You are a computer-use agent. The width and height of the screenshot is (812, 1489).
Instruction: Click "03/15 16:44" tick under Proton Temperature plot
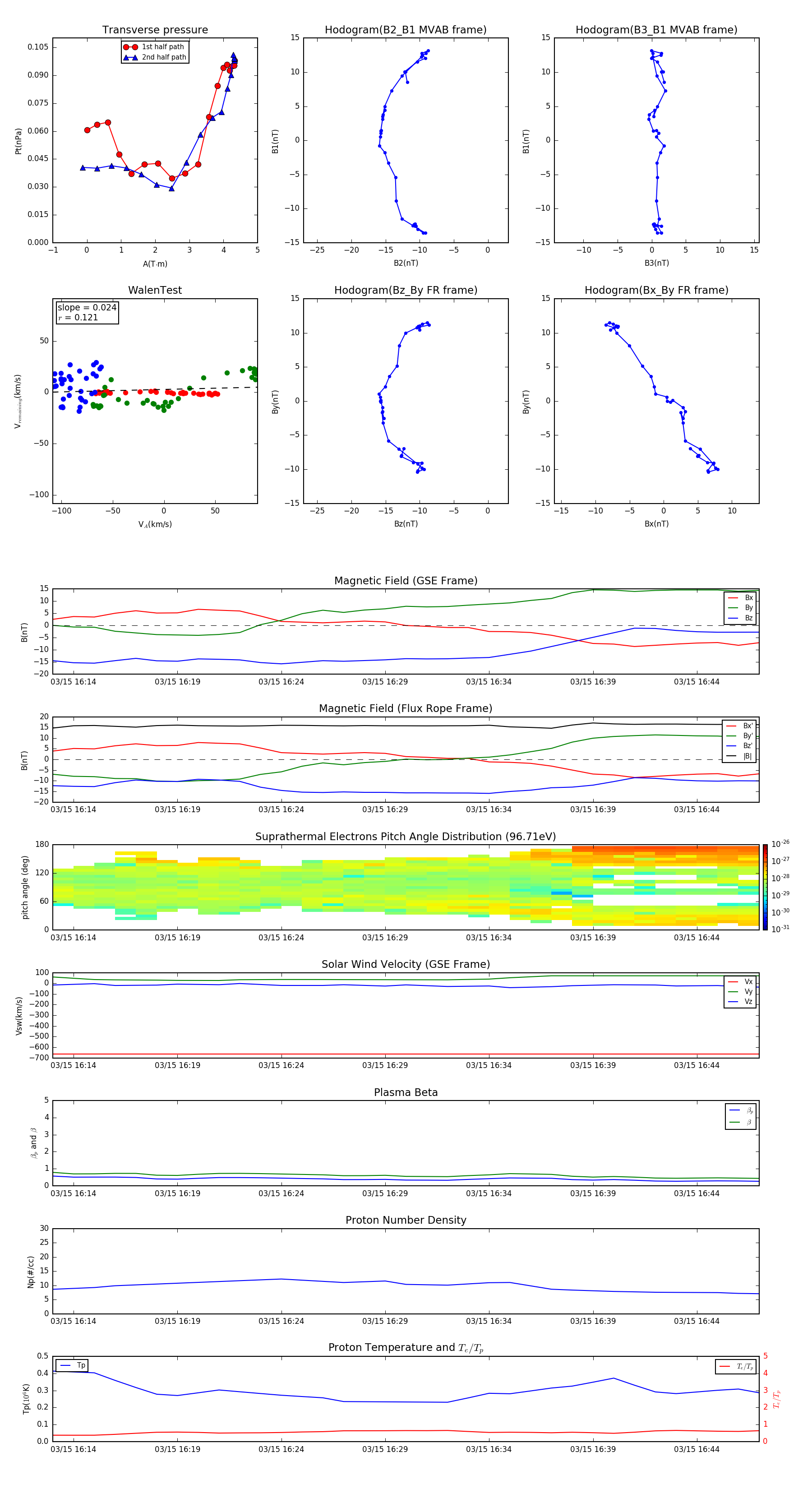(x=697, y=1449)
